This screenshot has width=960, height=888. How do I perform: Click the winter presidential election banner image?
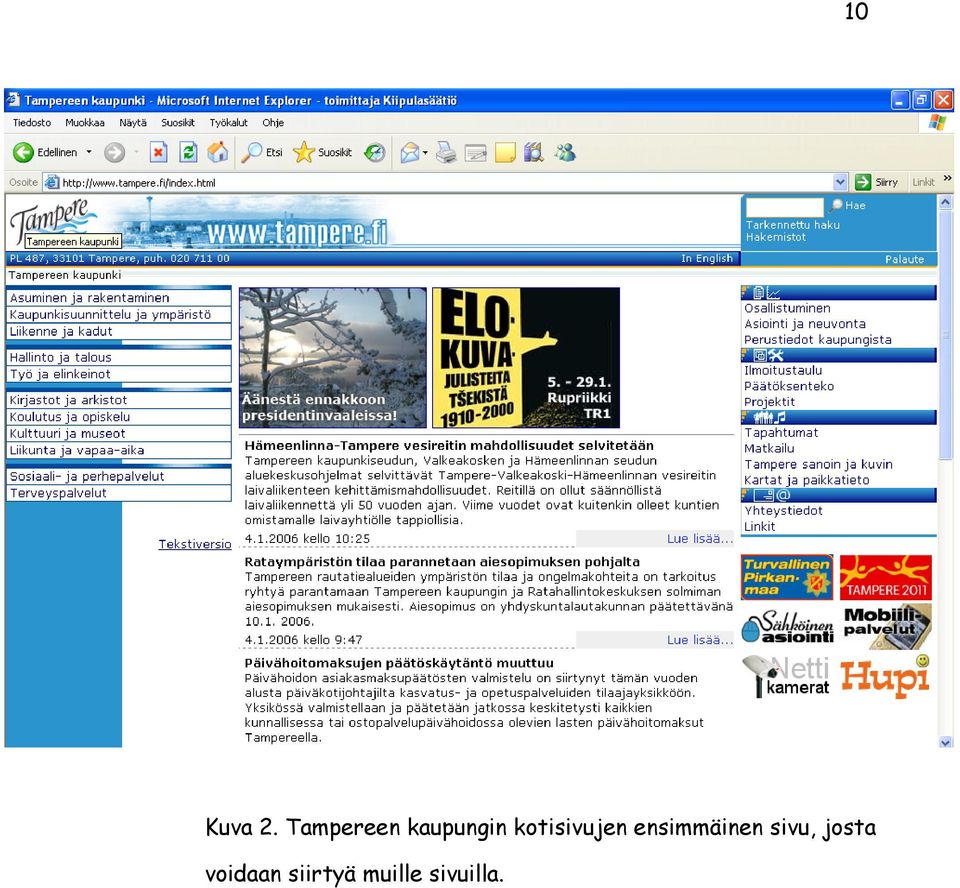click(x=332, y=358)
